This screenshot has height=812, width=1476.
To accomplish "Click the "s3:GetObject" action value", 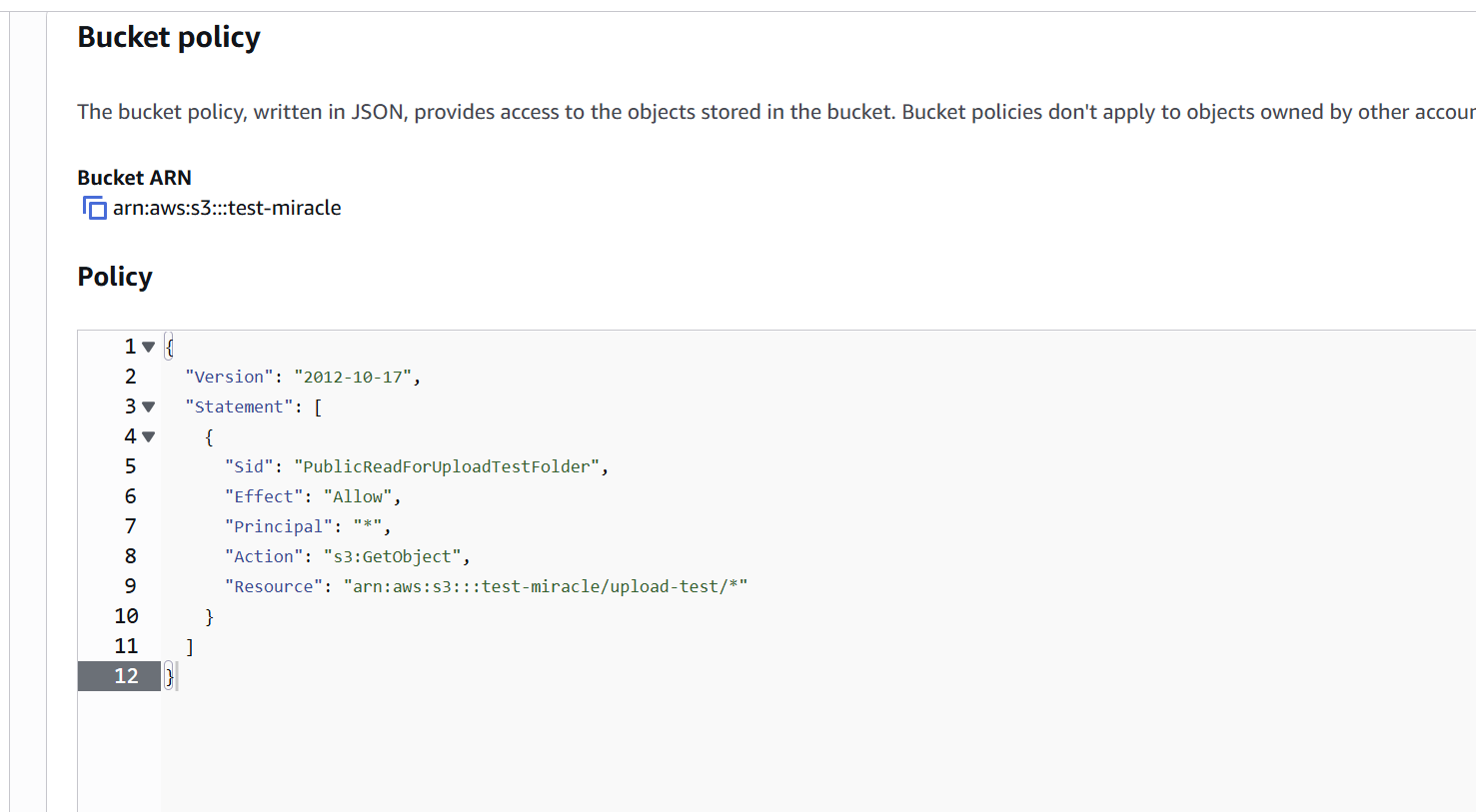I will tap(393, 556).
